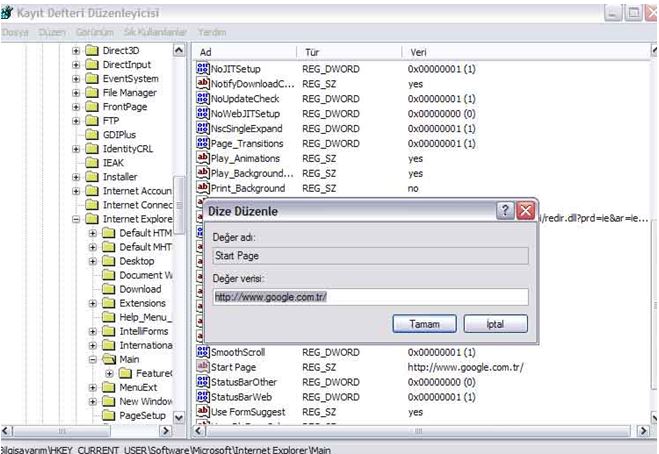Screen dimensions: 659x454
Task: Expand the MenuExt registry key
Action: [92, 387]
